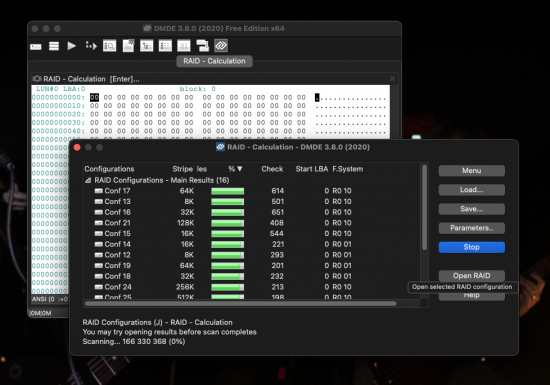Click the step-forward arrow icon in the DMDE toolbar

tap(91, 46)
